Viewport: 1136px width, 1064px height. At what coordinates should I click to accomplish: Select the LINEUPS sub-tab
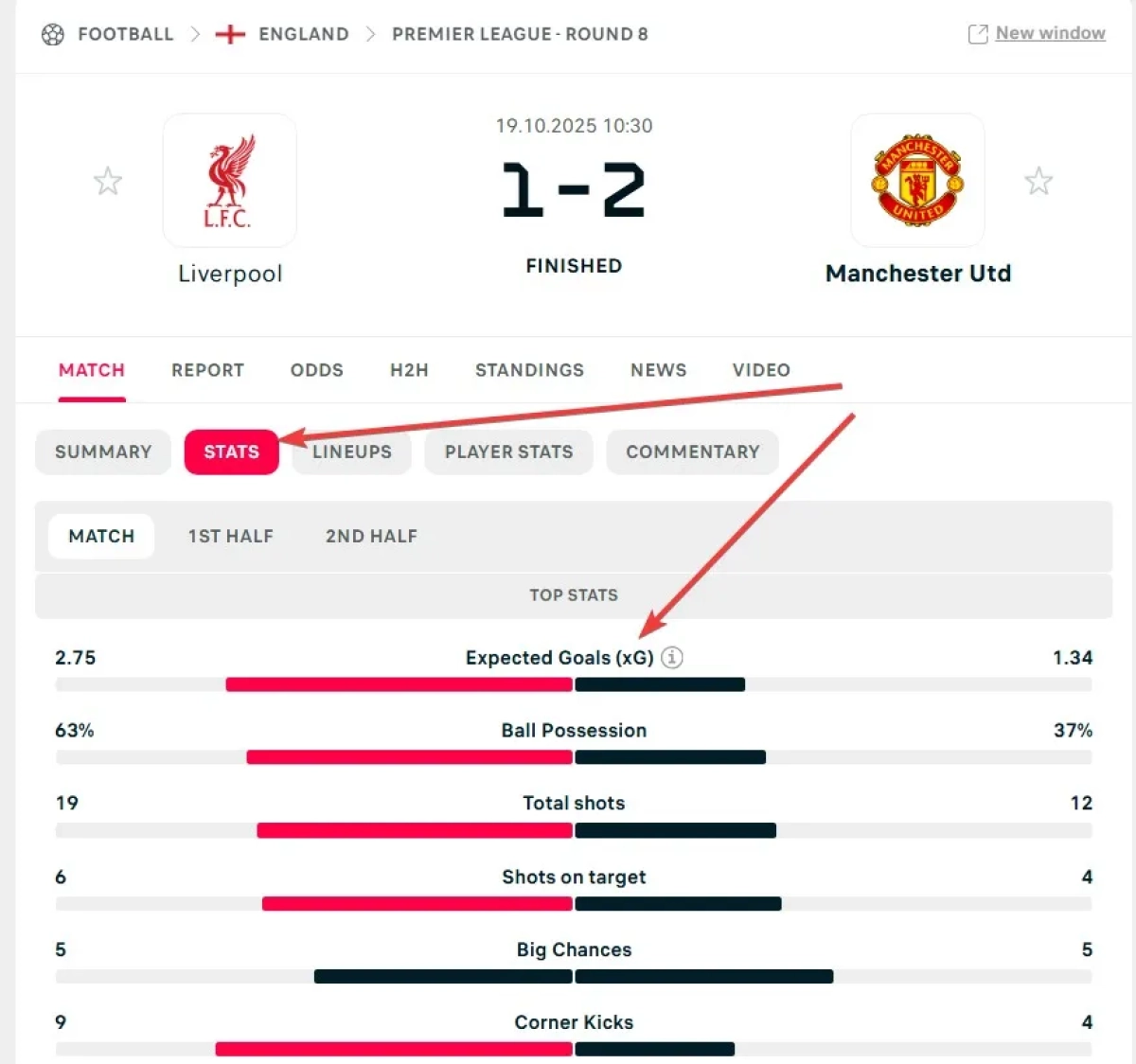[352, 452]
